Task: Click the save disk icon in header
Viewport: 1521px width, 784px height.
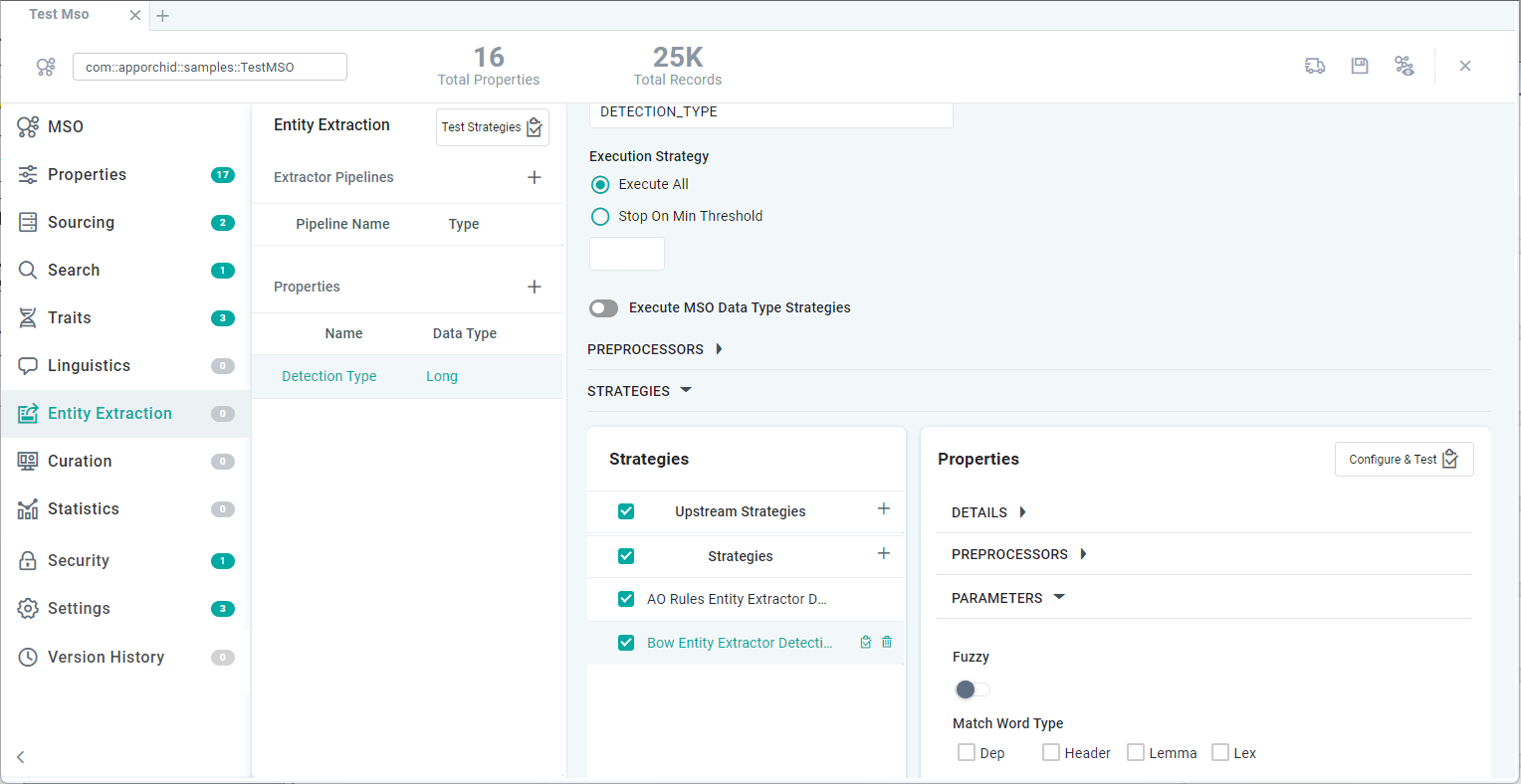Action: pyautogui.click(x=1359, y=66)
